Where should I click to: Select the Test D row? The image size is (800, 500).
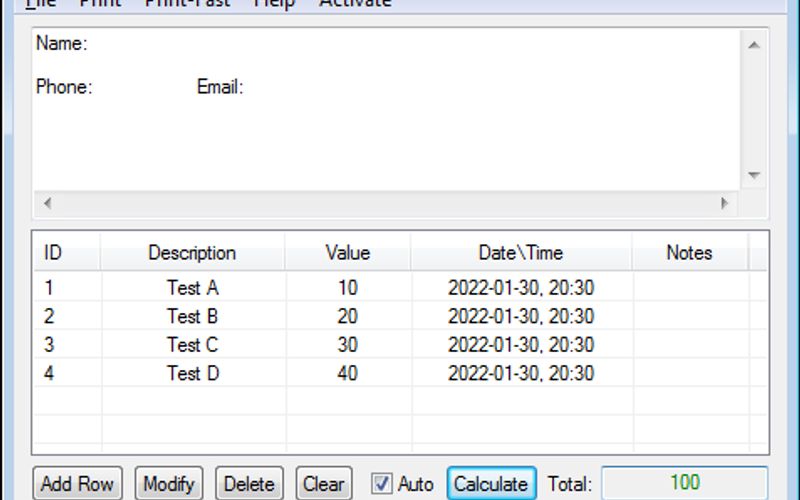[x=192, y=374]
